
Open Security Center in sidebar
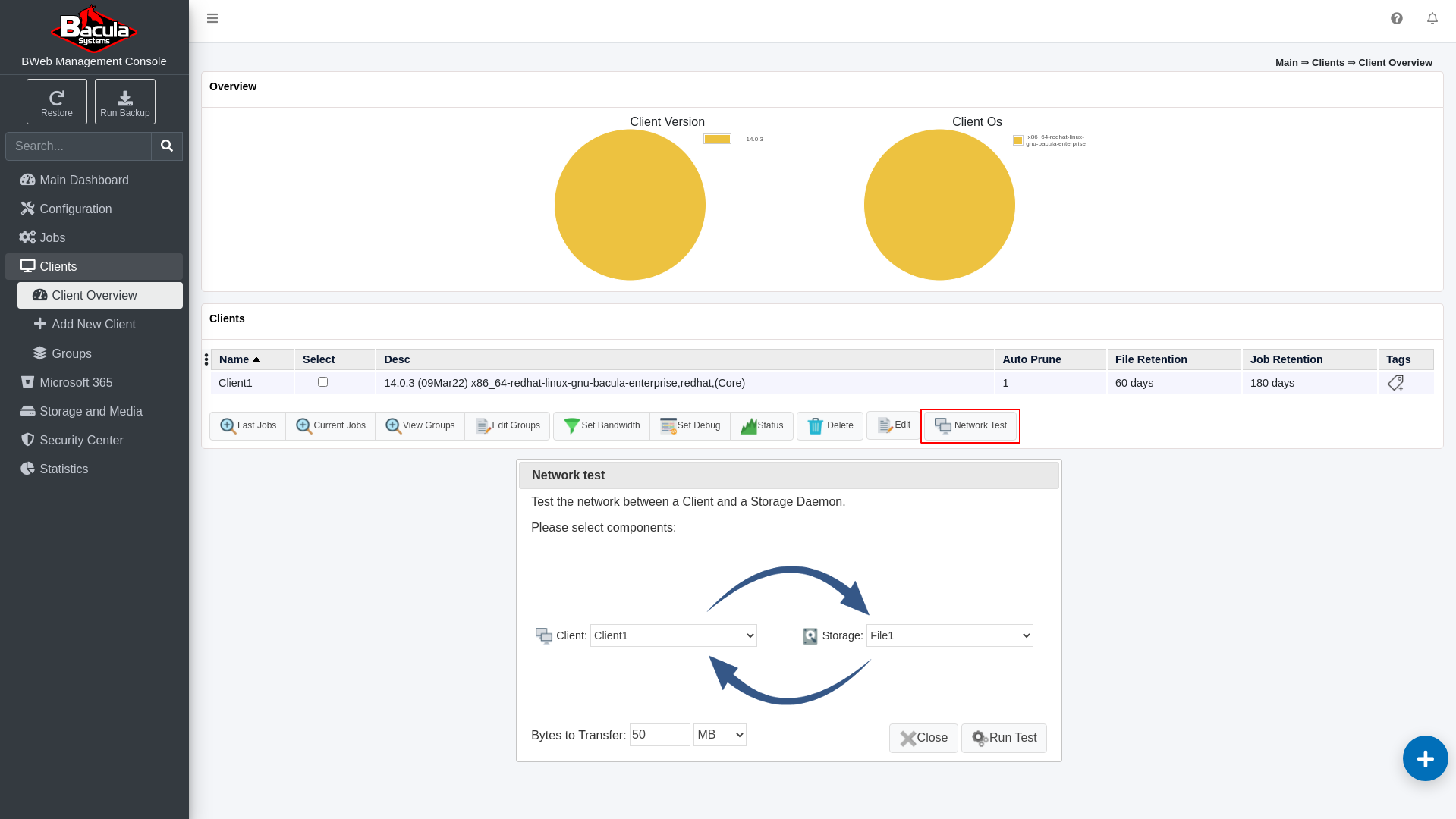94,440
